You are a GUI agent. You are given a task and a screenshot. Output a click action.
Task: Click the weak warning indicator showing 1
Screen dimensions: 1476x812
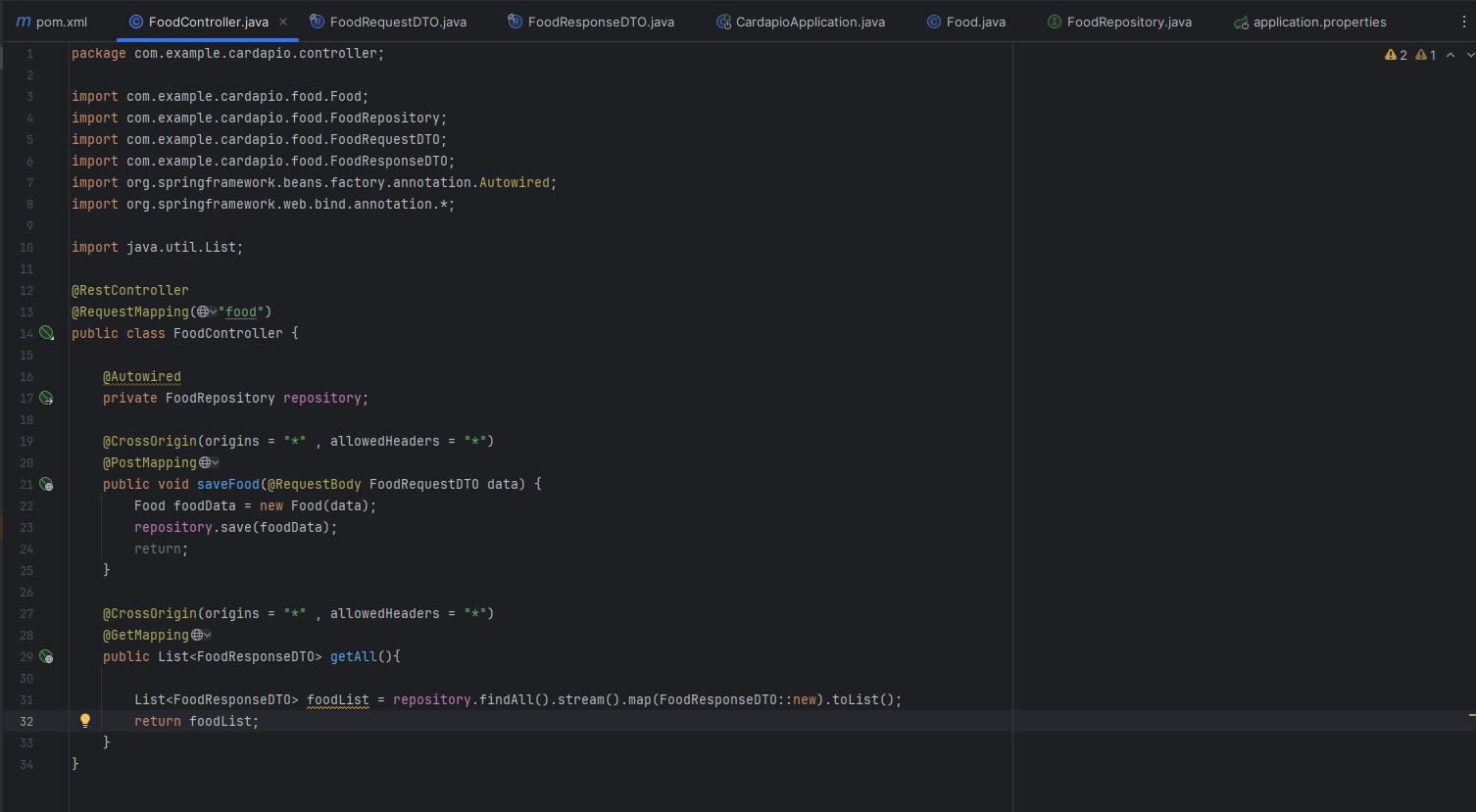1425,55
